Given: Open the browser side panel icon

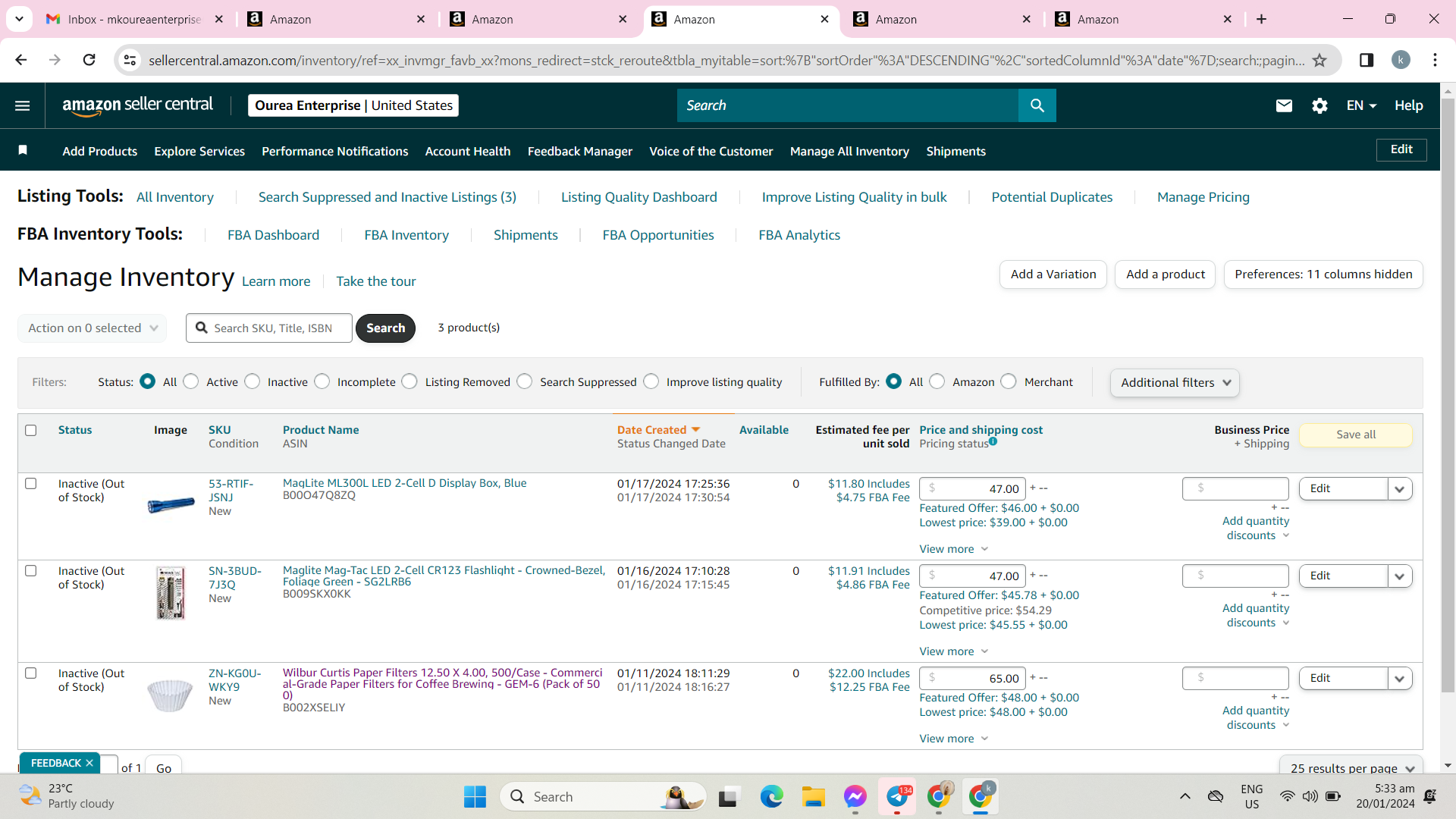Looking at the screenshot, I should tap(1367, 60).
